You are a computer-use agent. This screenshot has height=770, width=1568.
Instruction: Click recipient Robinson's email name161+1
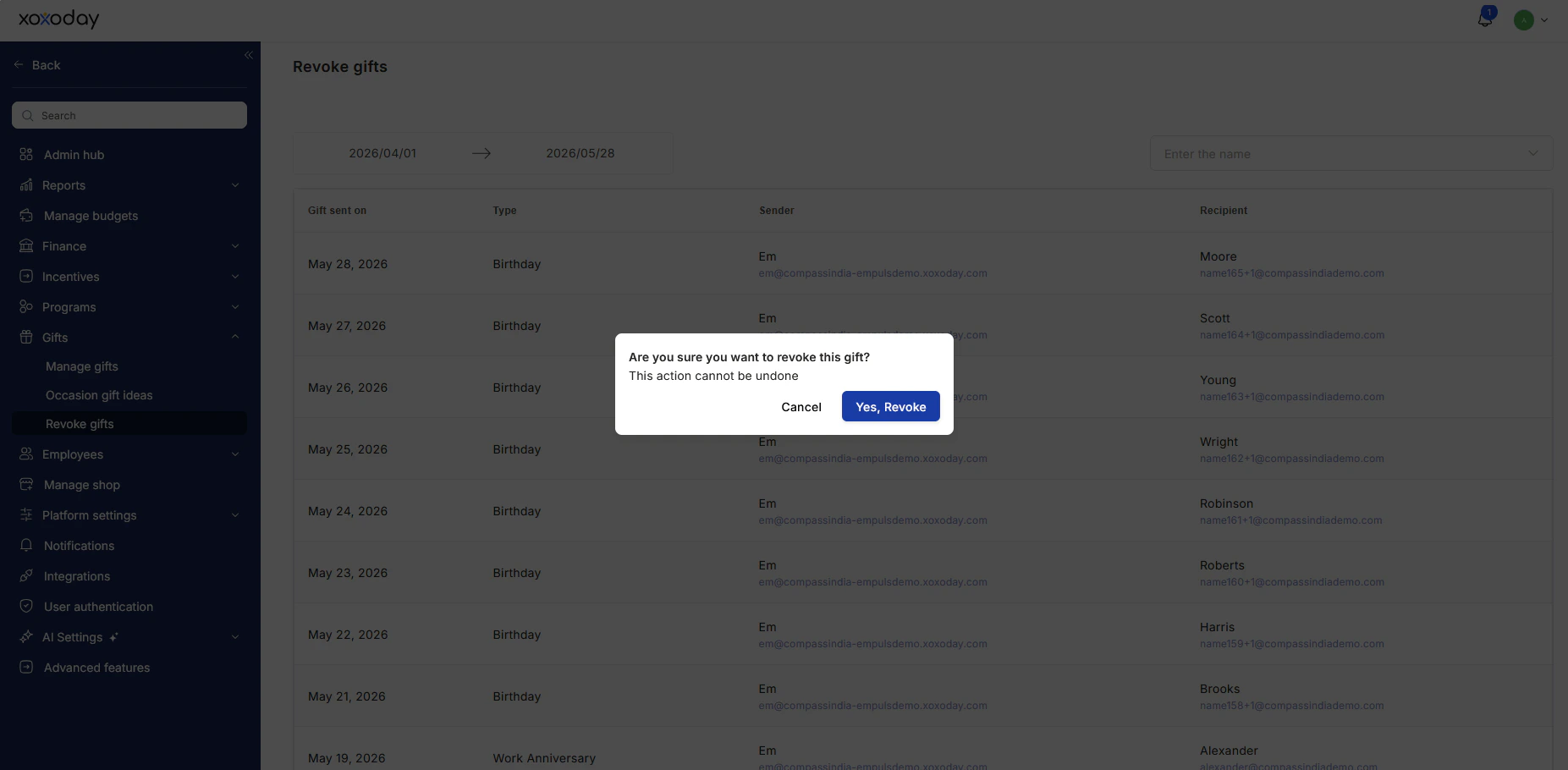point(1290,520)
